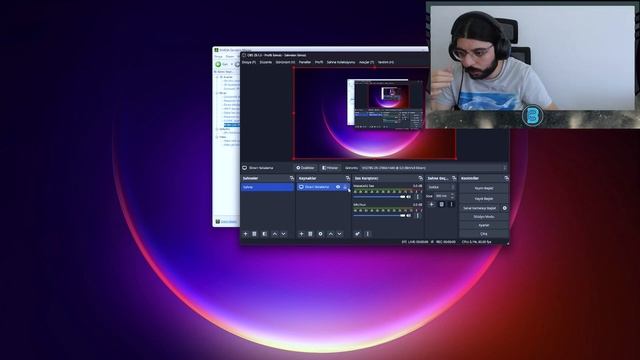Toggle visibility eye of Ekran Yakalama source
This screenshot has height=360, width=640.
pyautogui.click(x=338, y=187)
